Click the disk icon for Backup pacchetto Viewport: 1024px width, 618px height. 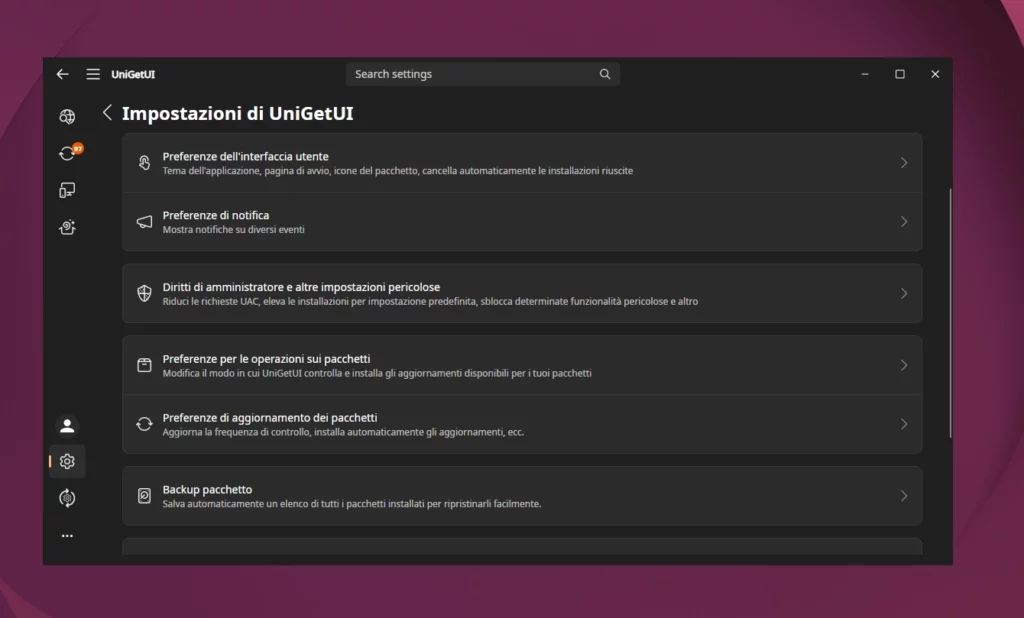(x=144, y=496)
